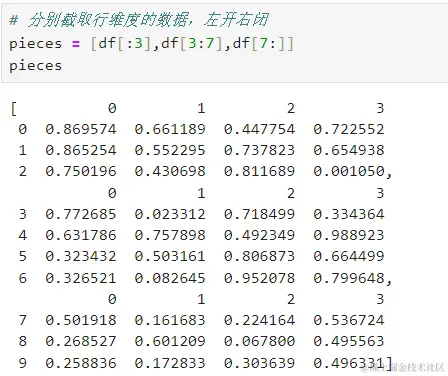448x376 pixels.
Task: Click value 0.664499 in row 5
Action: pyautogui.click(x=349, y=256)
